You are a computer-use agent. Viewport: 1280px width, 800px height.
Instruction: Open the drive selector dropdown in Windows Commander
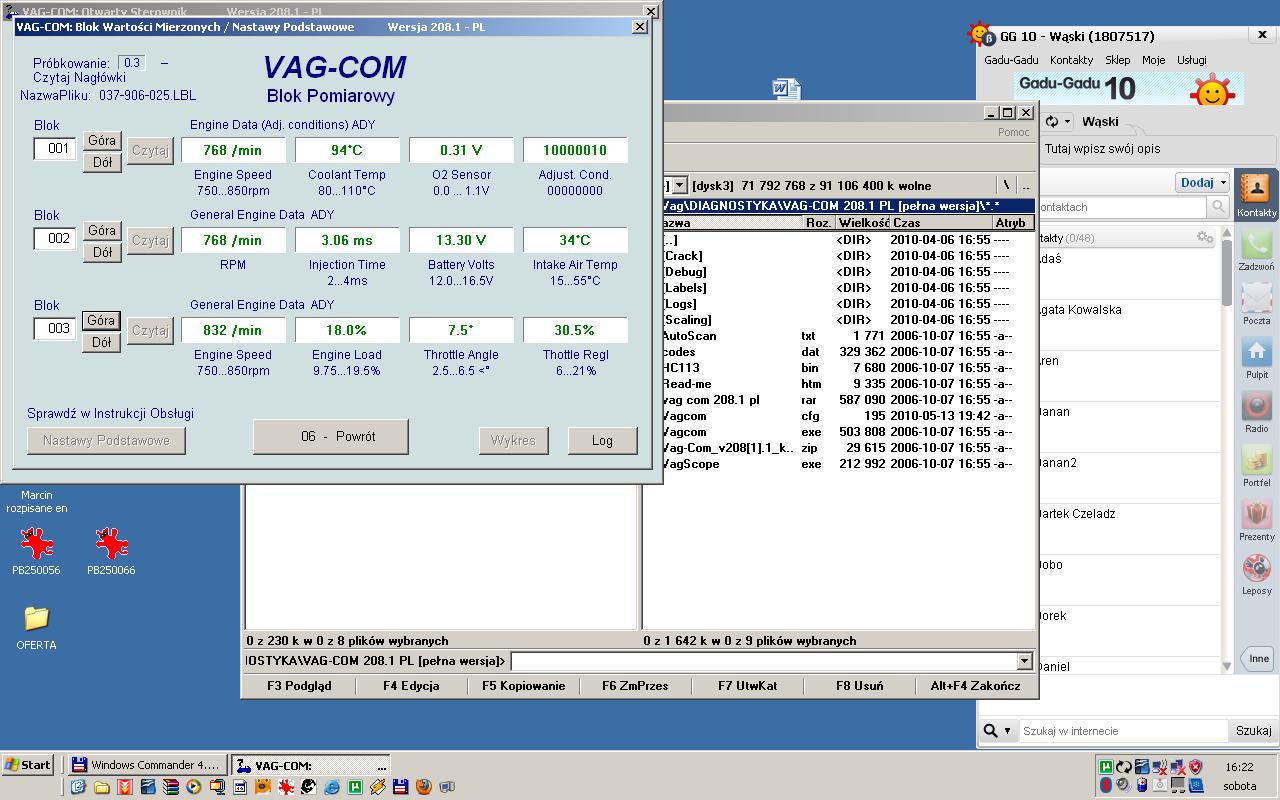point(679,185)
